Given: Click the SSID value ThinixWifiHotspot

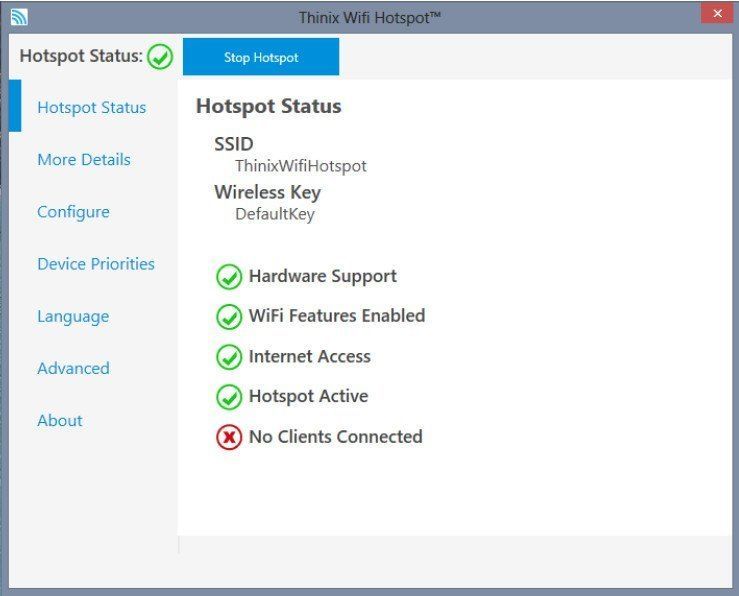Looking at the screenshot, I should point(301,166).
